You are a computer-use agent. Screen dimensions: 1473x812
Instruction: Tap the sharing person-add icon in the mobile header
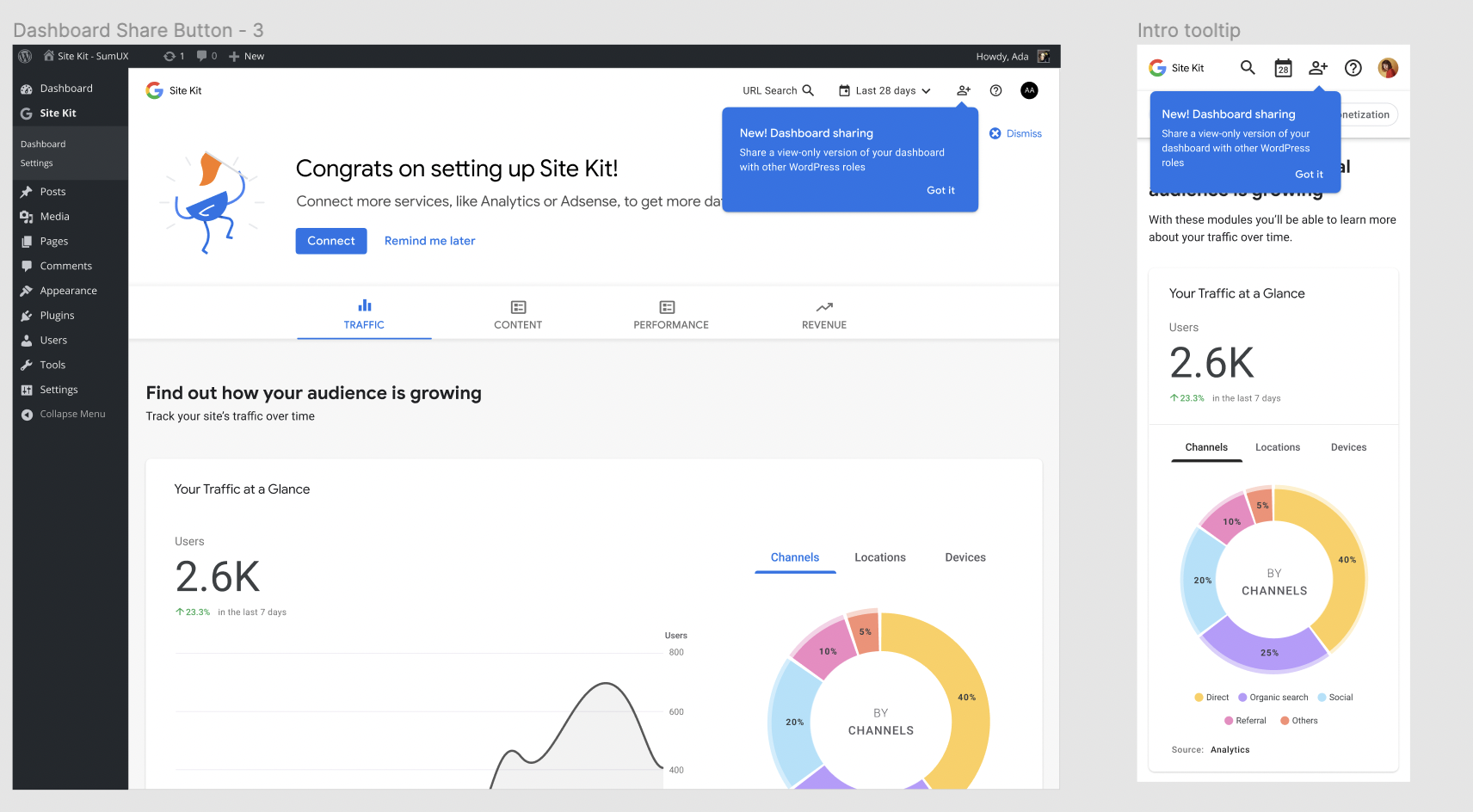[1318, 67]
